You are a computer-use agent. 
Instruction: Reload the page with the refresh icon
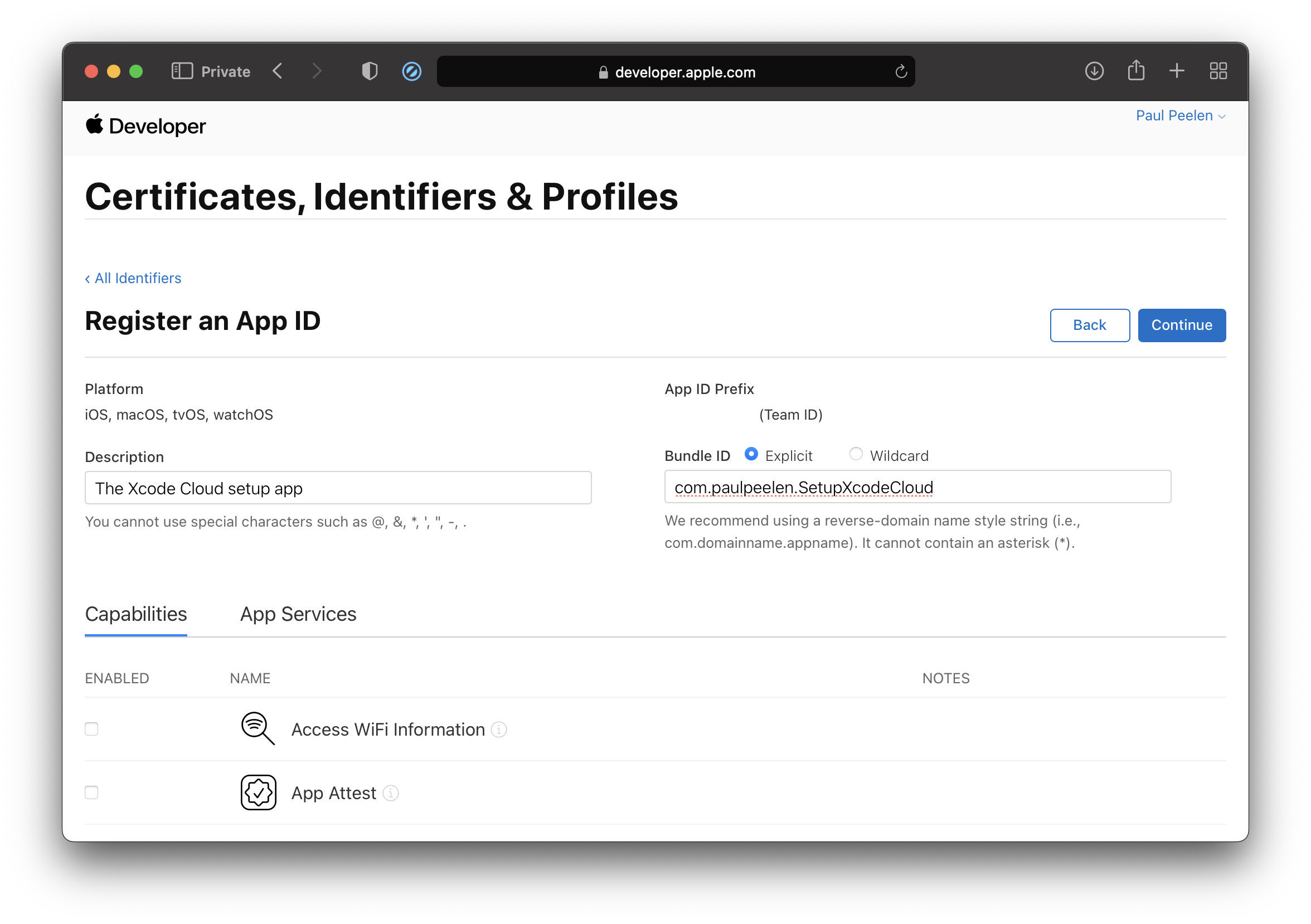tap(901, 71)
